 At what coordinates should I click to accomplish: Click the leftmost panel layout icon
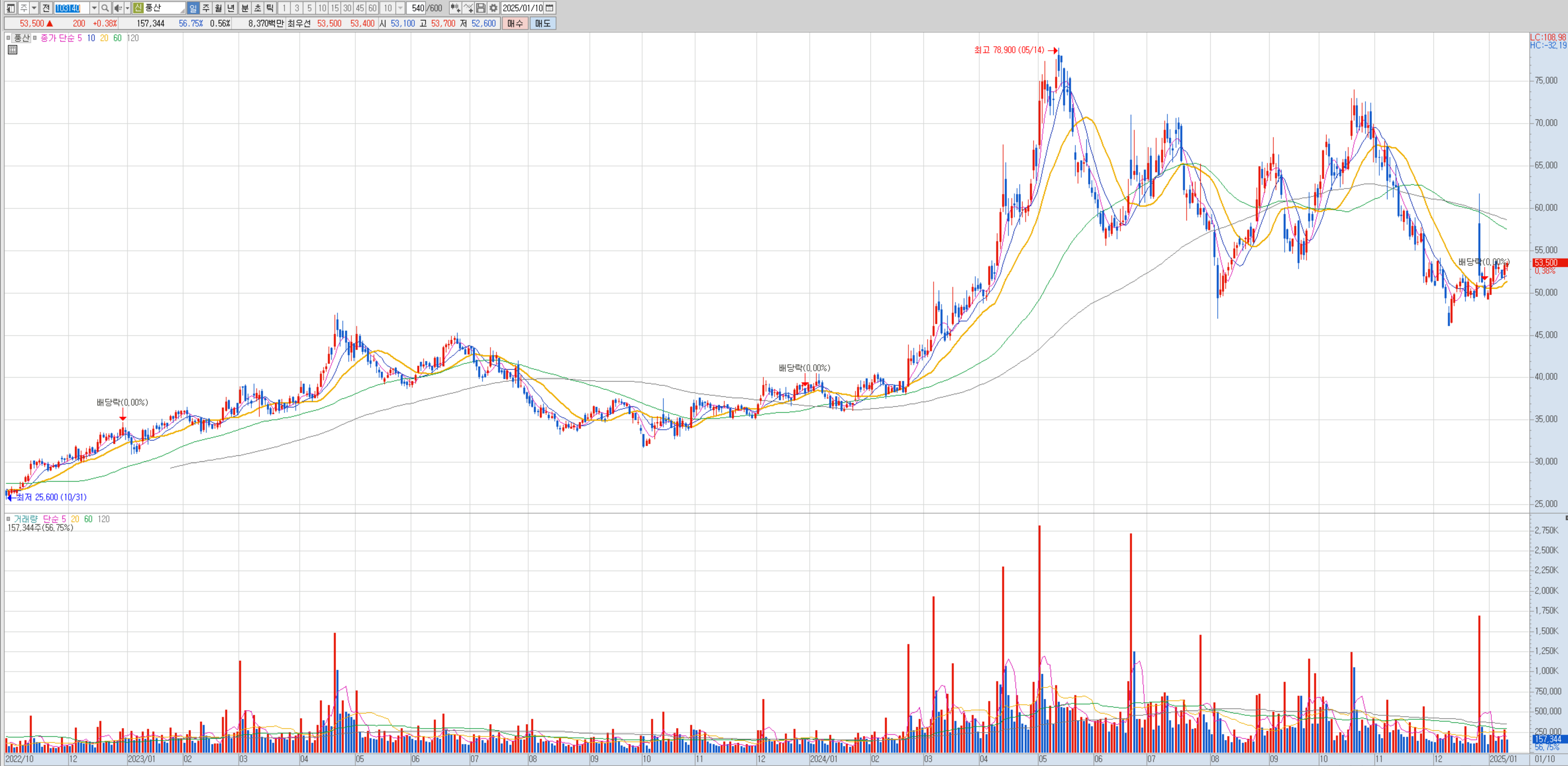(x=10, y=8)
